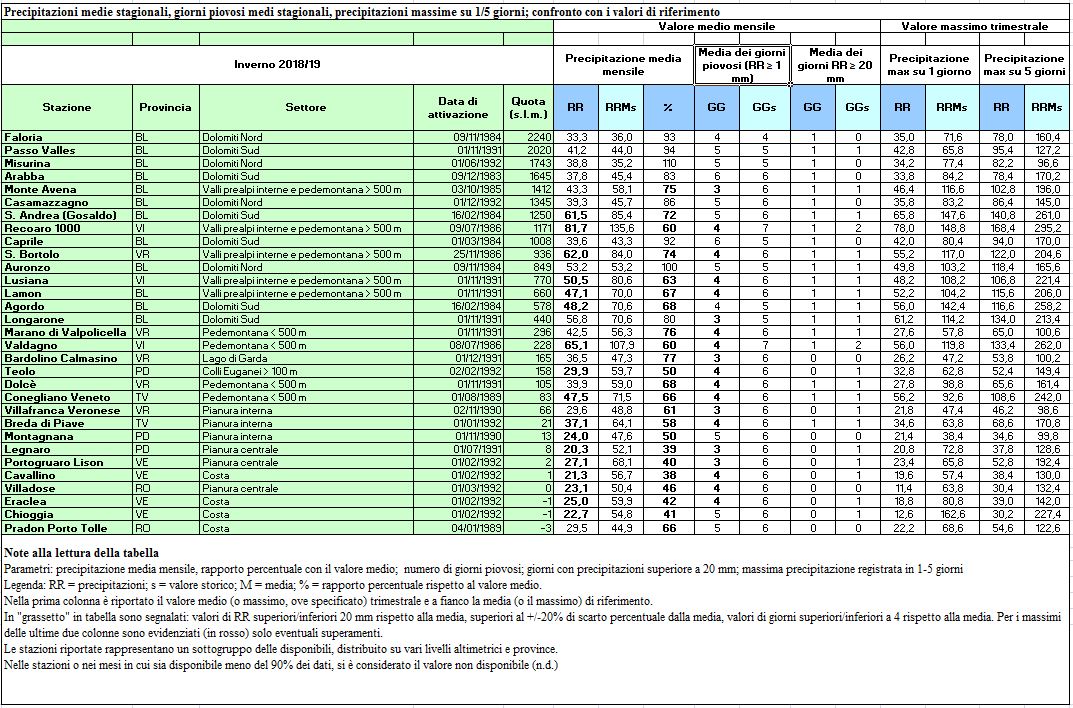Viewport: 1073px width, 708px height.
Task: Click the Stazione column header
Action: point(66,107)
